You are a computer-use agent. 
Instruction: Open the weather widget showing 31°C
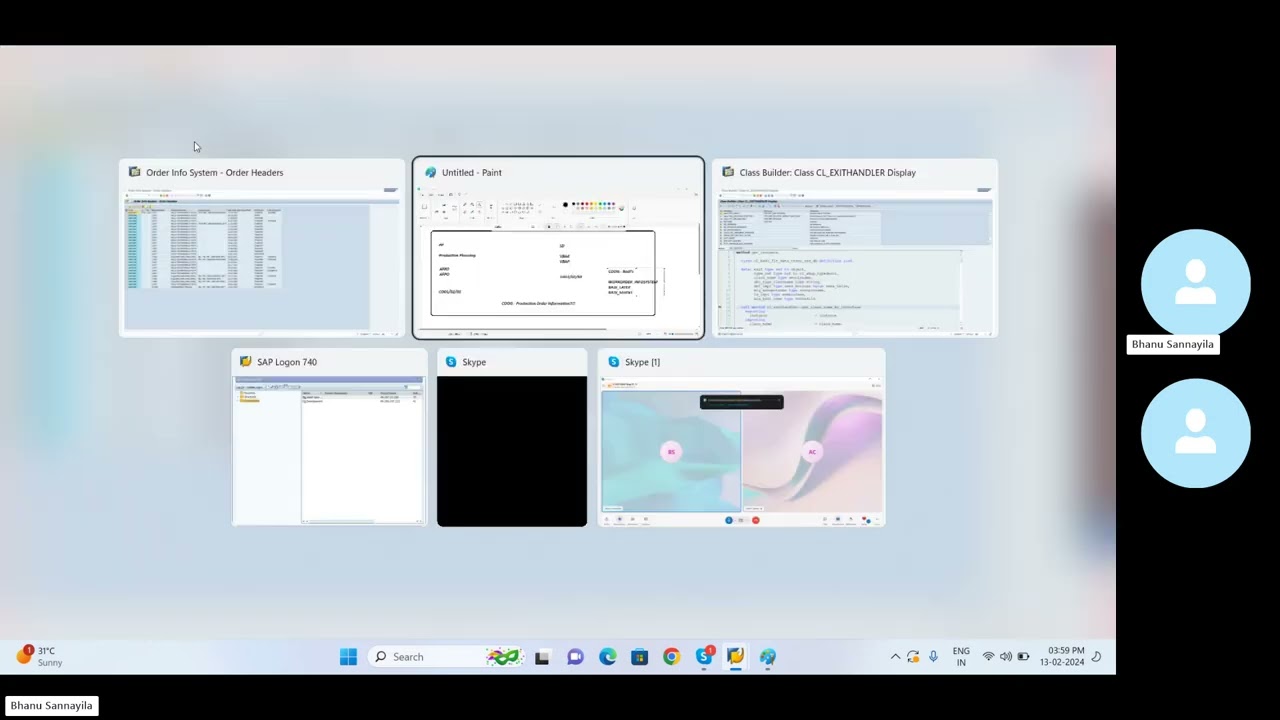(x=38, y=656)
